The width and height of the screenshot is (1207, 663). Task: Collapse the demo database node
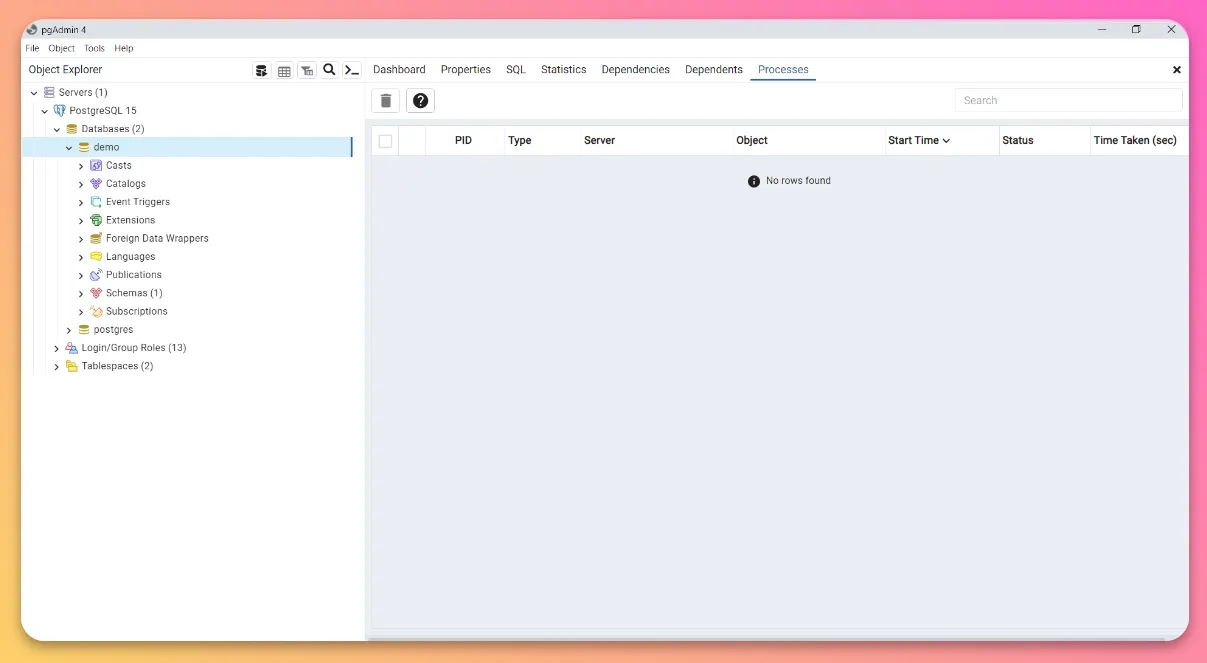pos(69,148)
